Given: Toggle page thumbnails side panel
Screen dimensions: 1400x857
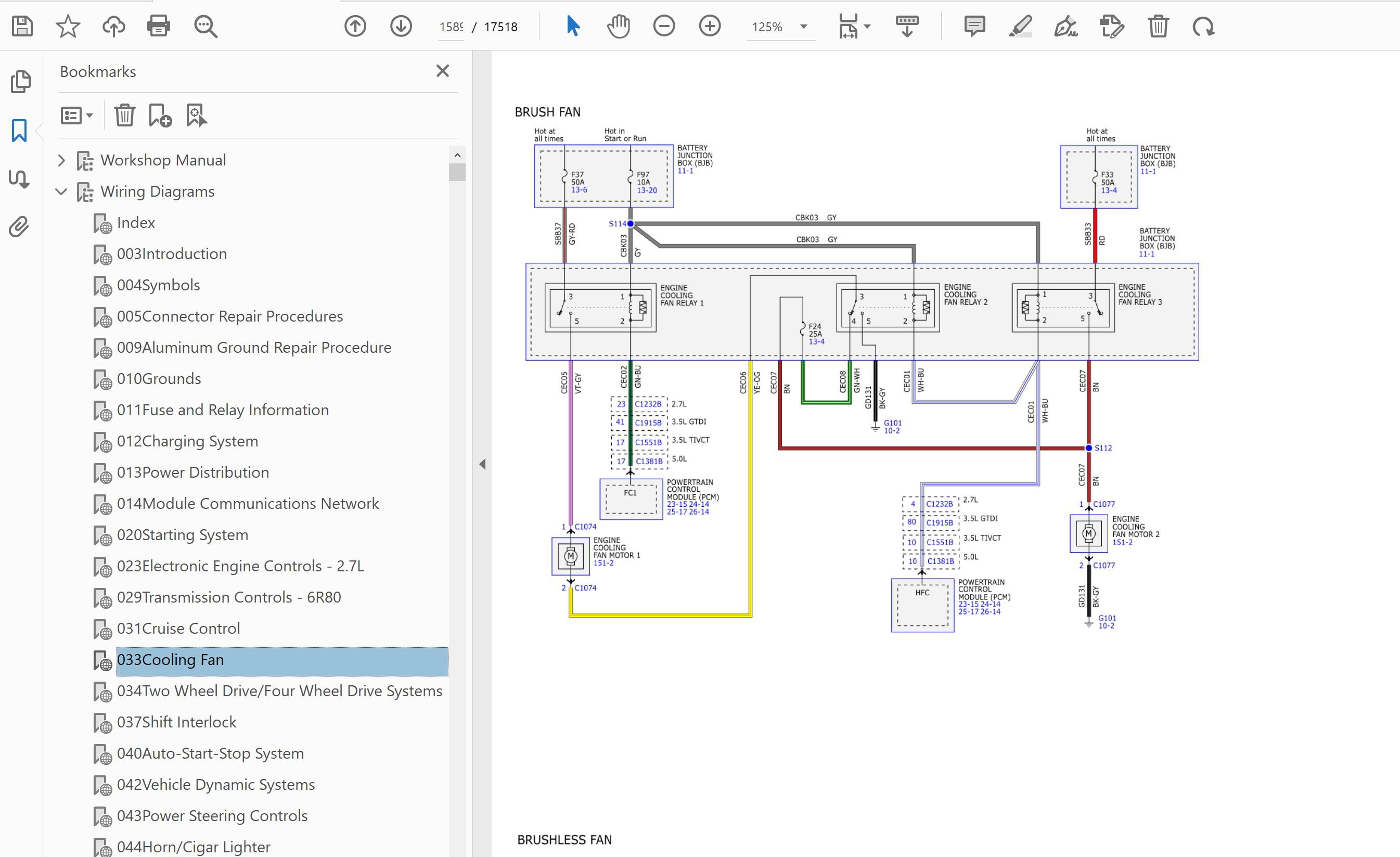Looking at the screenshot, I should (20, 82).
